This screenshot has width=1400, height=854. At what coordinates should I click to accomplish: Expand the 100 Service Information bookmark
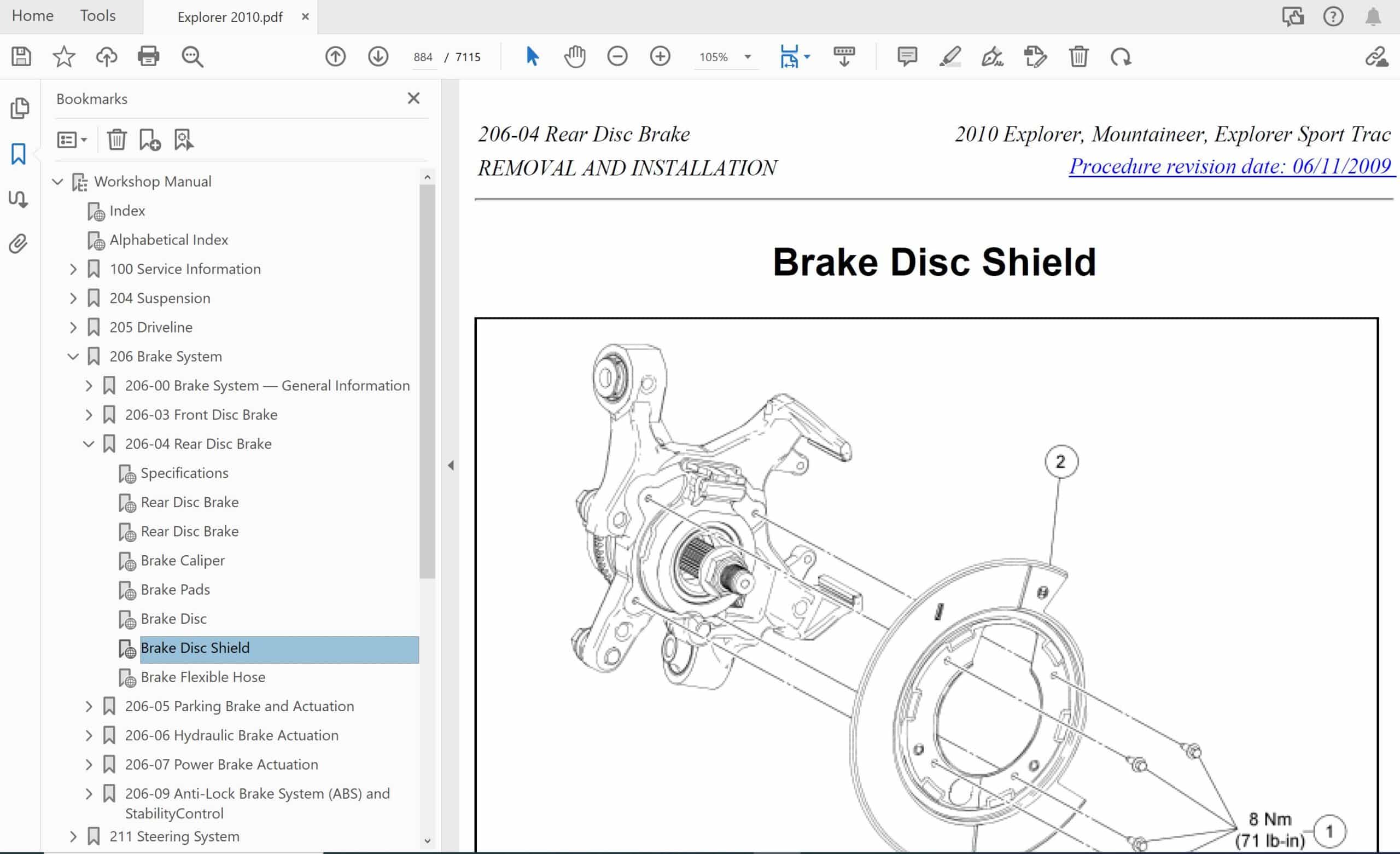[x=73, y=269]
